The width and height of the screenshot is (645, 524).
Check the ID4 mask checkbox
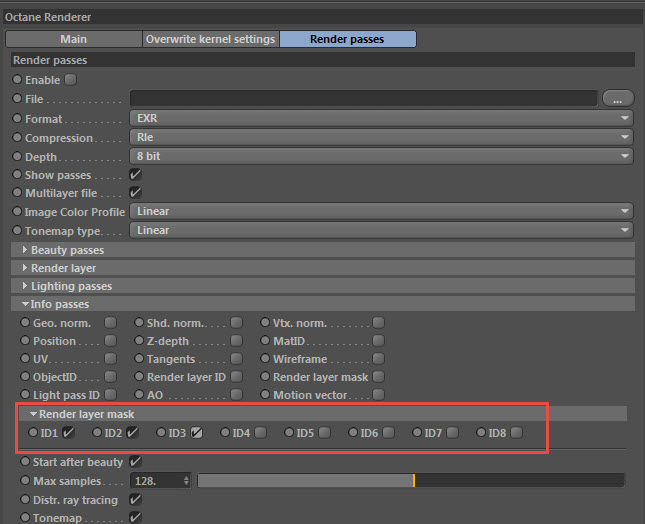pyautogui.click(x=260, y=433)
